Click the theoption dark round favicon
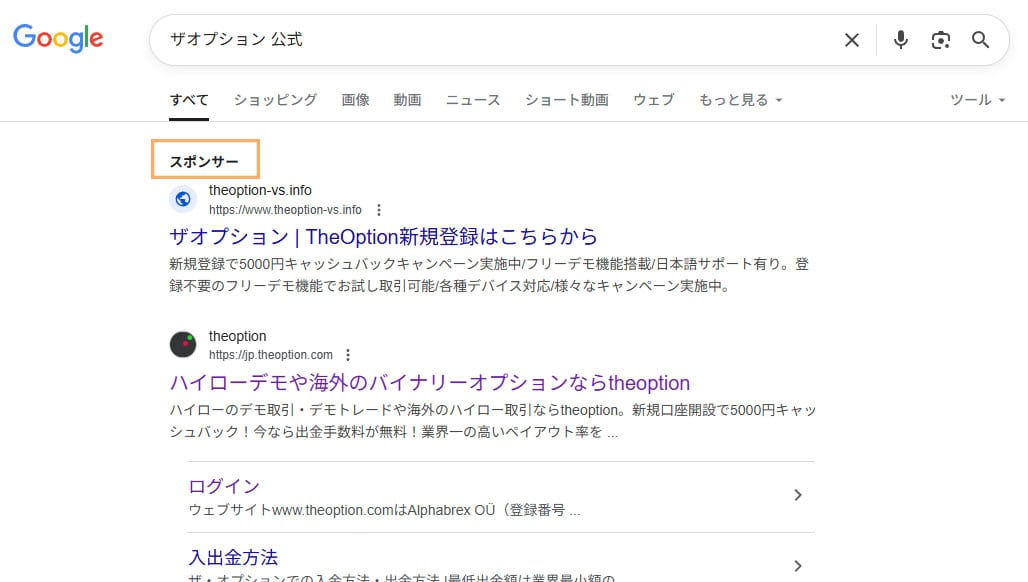 [x=183, y=344]
